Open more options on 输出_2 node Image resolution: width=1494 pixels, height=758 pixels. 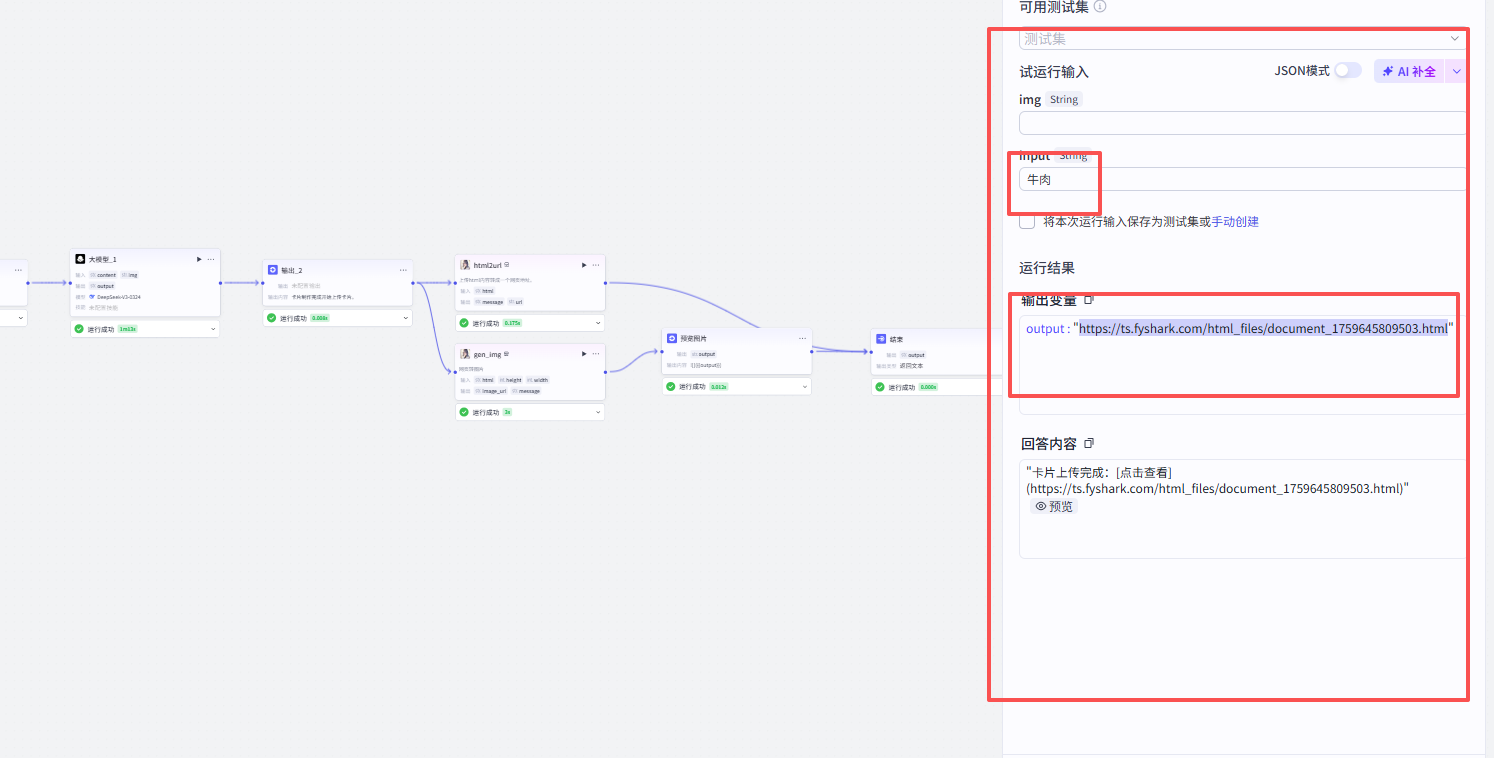click(403, 270)
